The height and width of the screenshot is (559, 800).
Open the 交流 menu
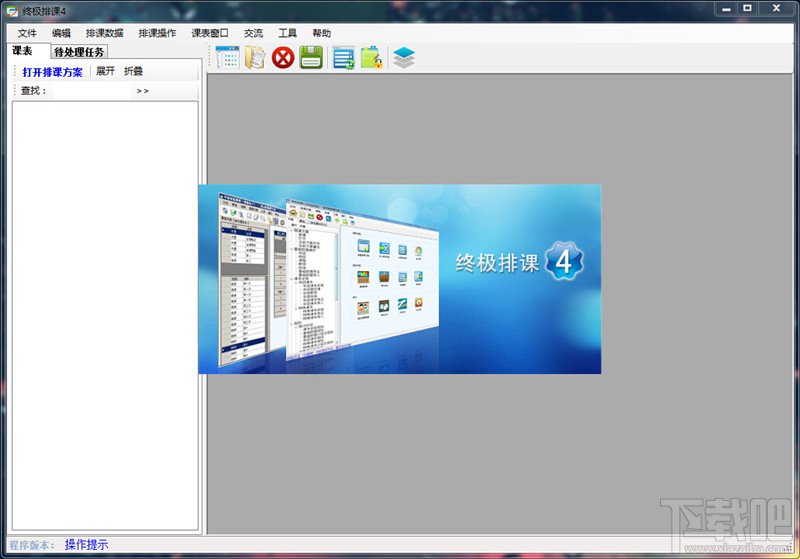coord(253,33)
